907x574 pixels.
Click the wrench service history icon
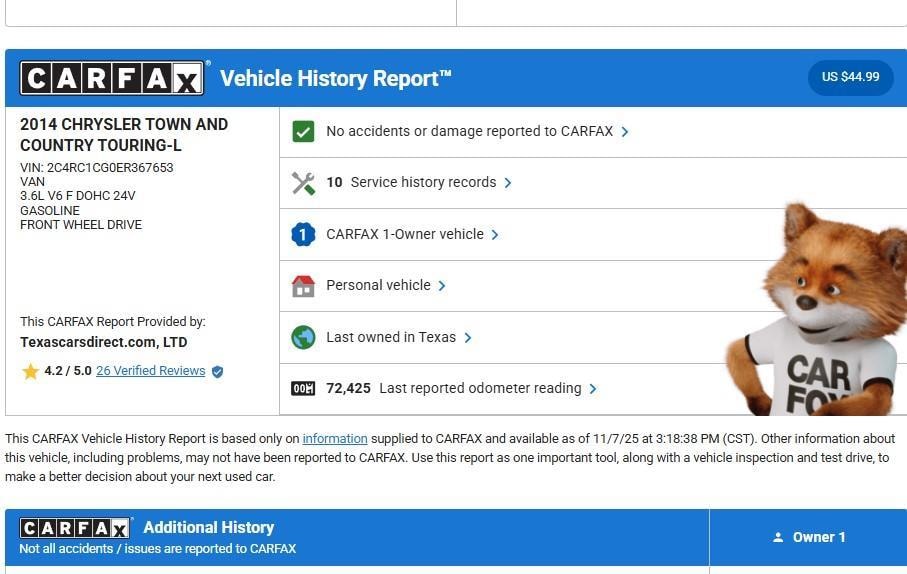coord(303,183)
